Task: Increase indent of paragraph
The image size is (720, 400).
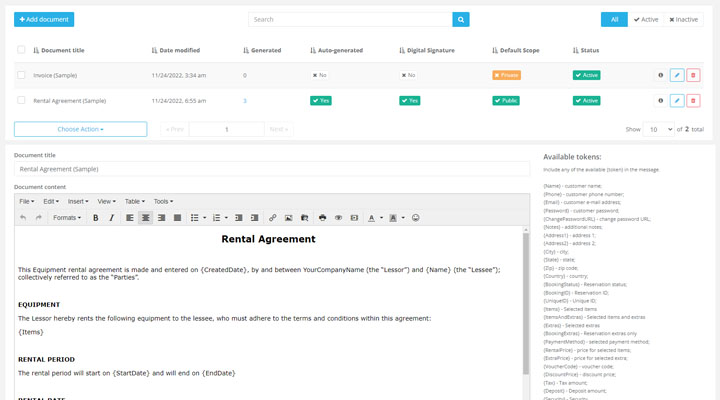Action: 254,218
